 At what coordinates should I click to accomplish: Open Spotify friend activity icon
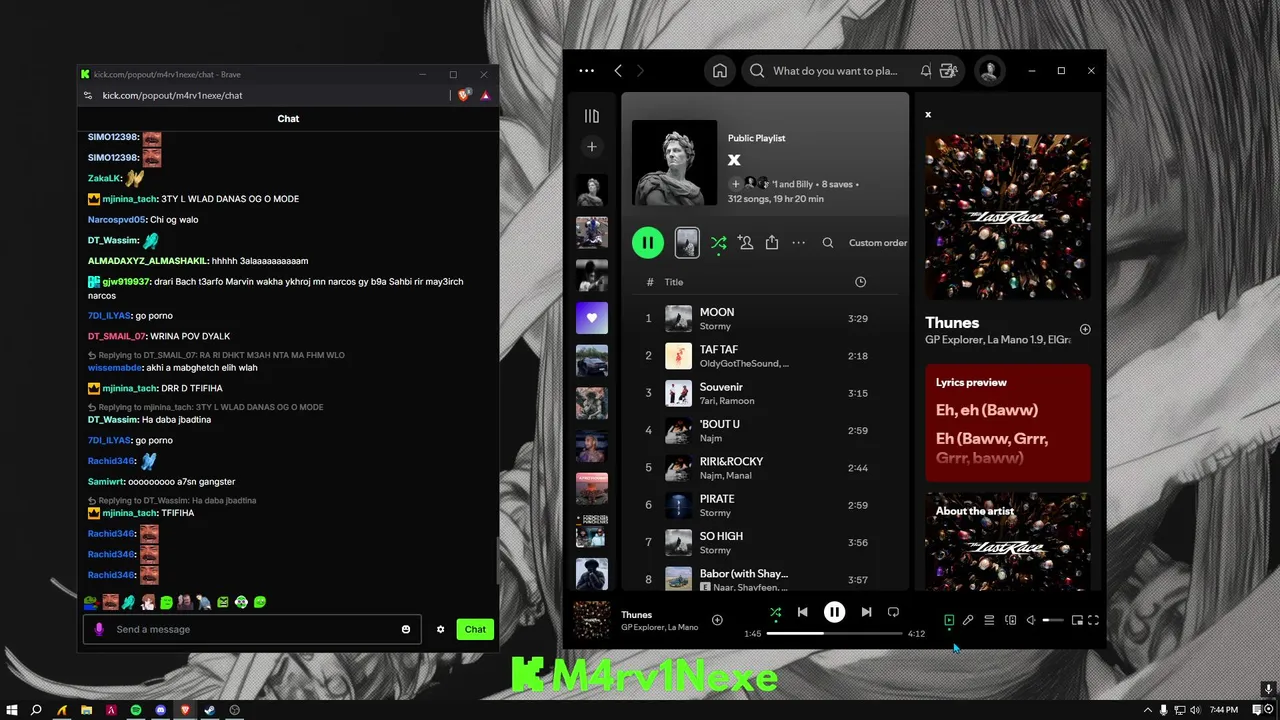[949, 71]
